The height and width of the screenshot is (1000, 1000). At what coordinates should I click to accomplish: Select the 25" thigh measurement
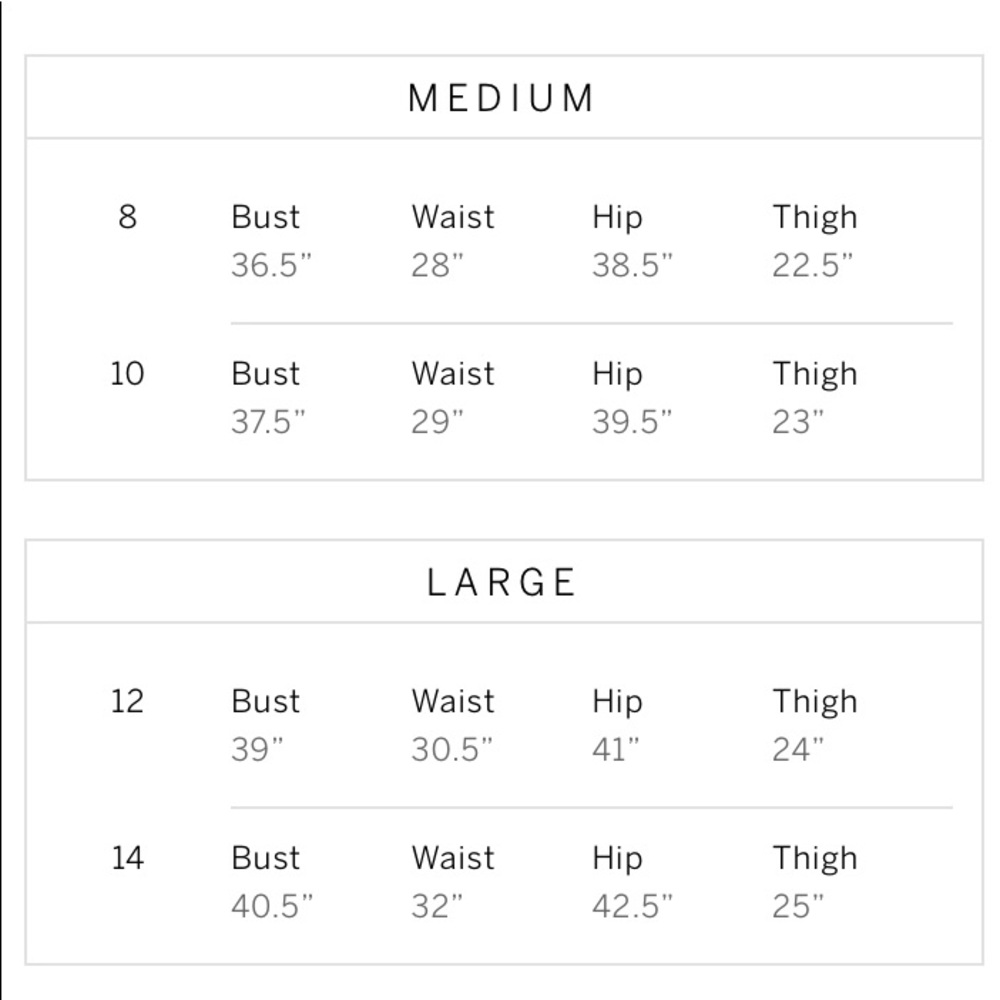(x=798, y=906)
